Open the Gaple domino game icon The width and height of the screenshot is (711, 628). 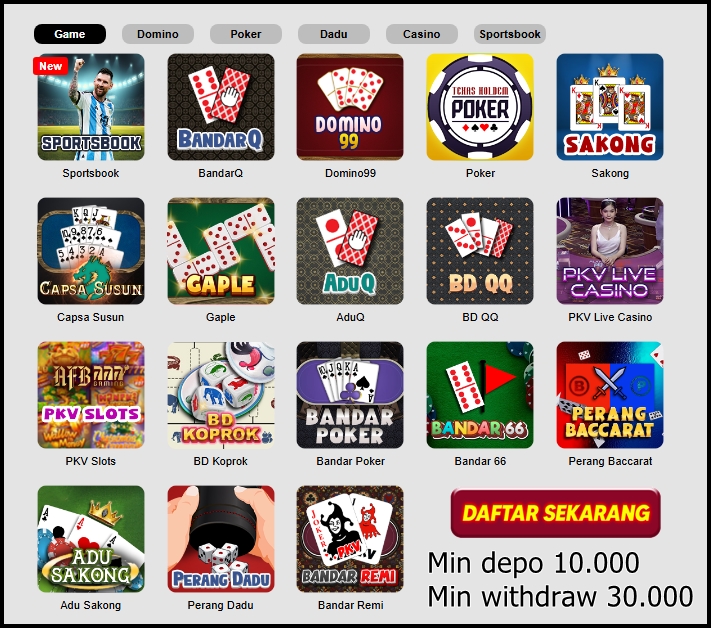(221, 251)
